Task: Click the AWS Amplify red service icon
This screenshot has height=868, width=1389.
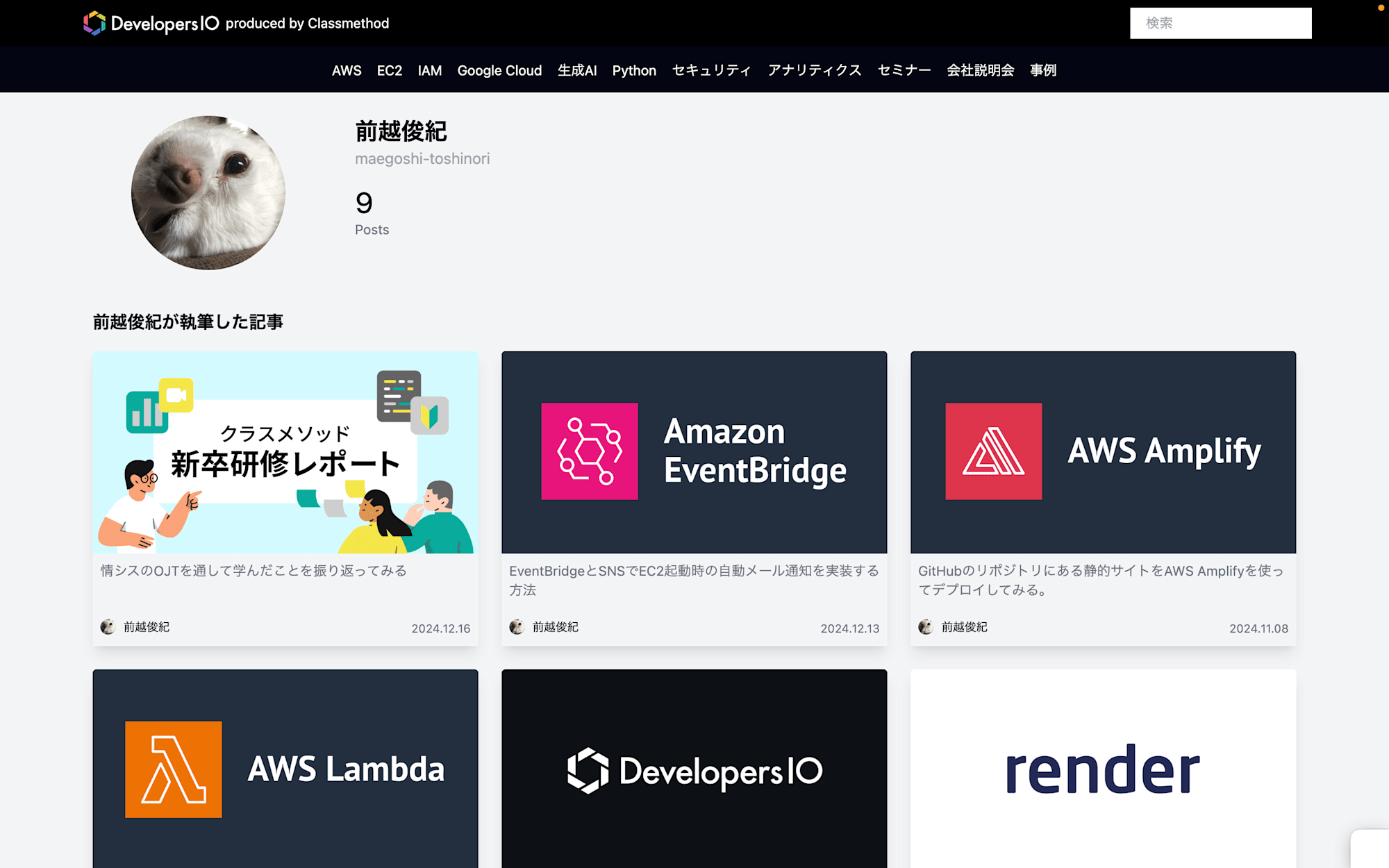Action: point(994,451)
